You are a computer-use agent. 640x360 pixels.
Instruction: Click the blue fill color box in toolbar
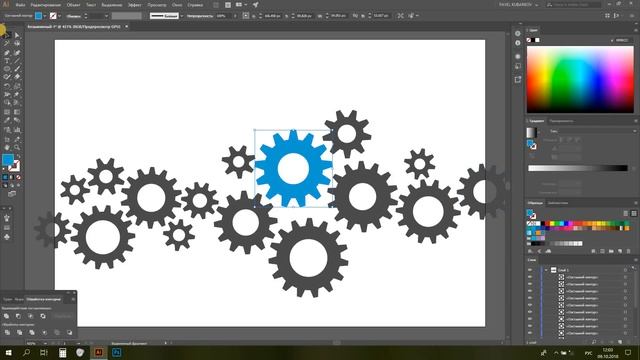tap(7, 160)
